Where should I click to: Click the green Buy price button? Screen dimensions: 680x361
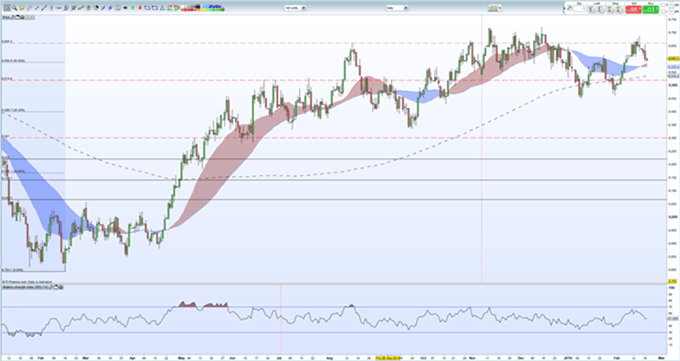[x=651, y=10]
